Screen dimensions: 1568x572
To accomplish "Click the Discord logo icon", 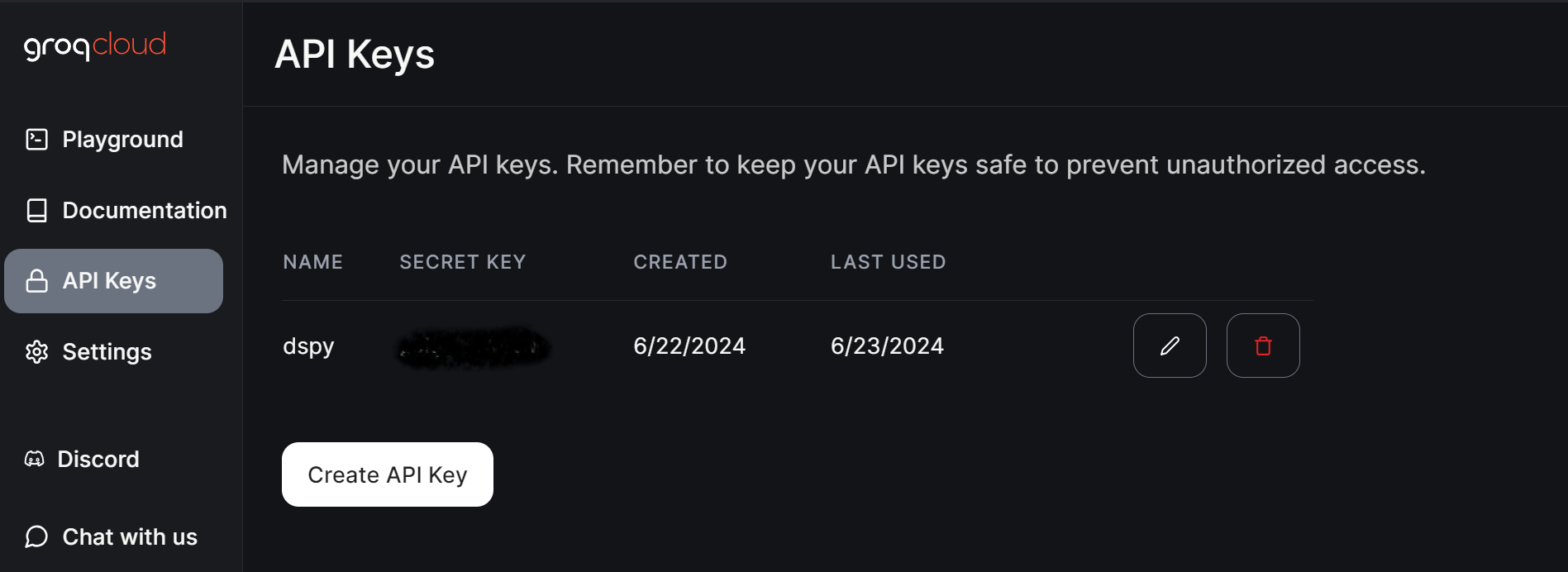I will [x=35, y=459].
